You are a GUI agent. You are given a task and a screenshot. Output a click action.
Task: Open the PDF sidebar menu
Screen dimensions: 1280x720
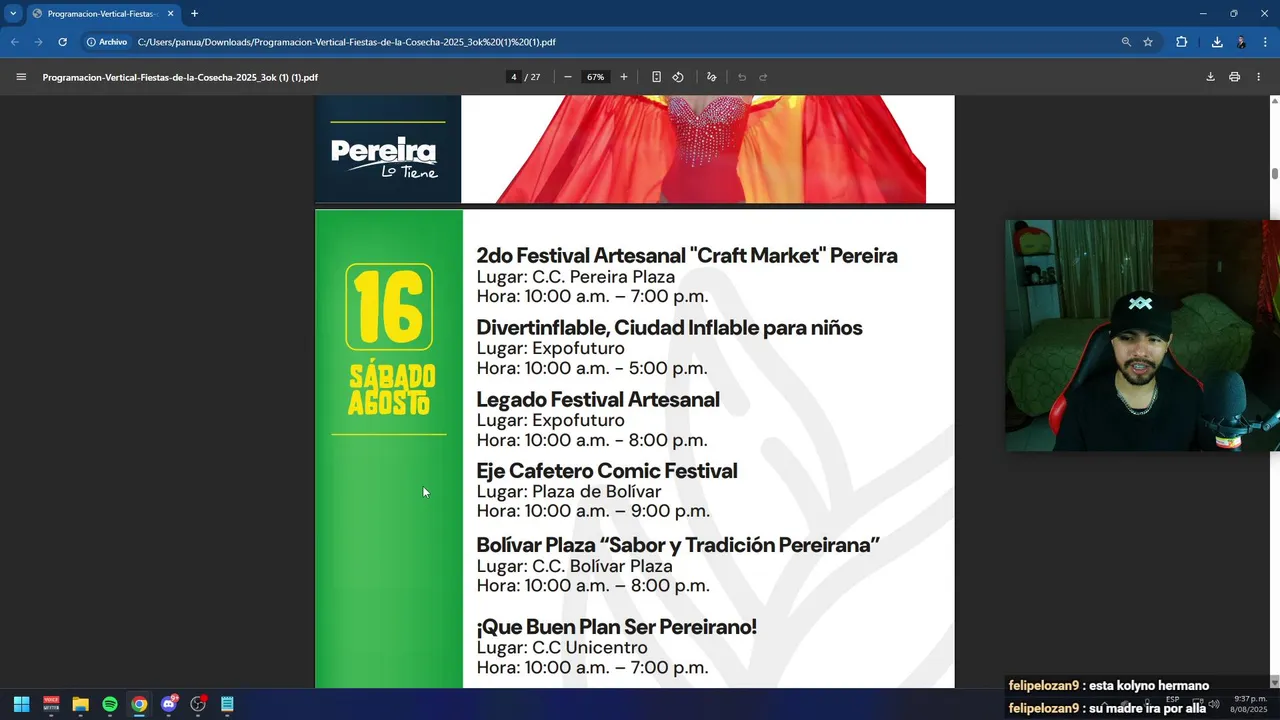coord(21,77)
